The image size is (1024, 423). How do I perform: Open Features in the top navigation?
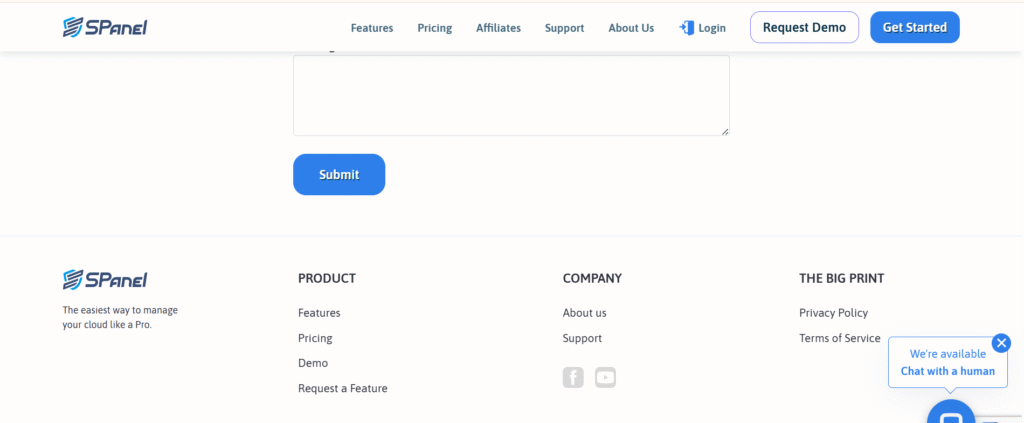pyautogui.click(x=372, y=28)
